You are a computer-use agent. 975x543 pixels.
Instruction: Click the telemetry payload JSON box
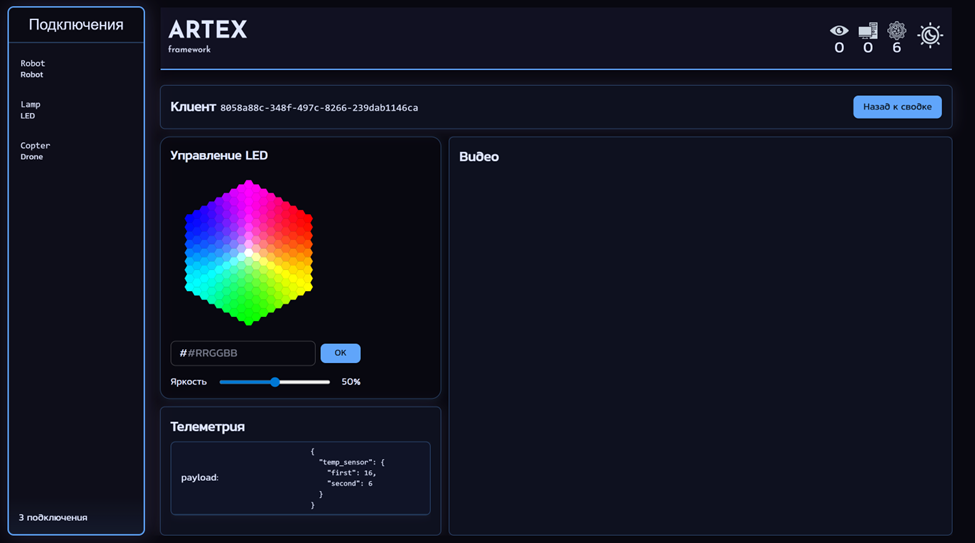click(300, 478)
